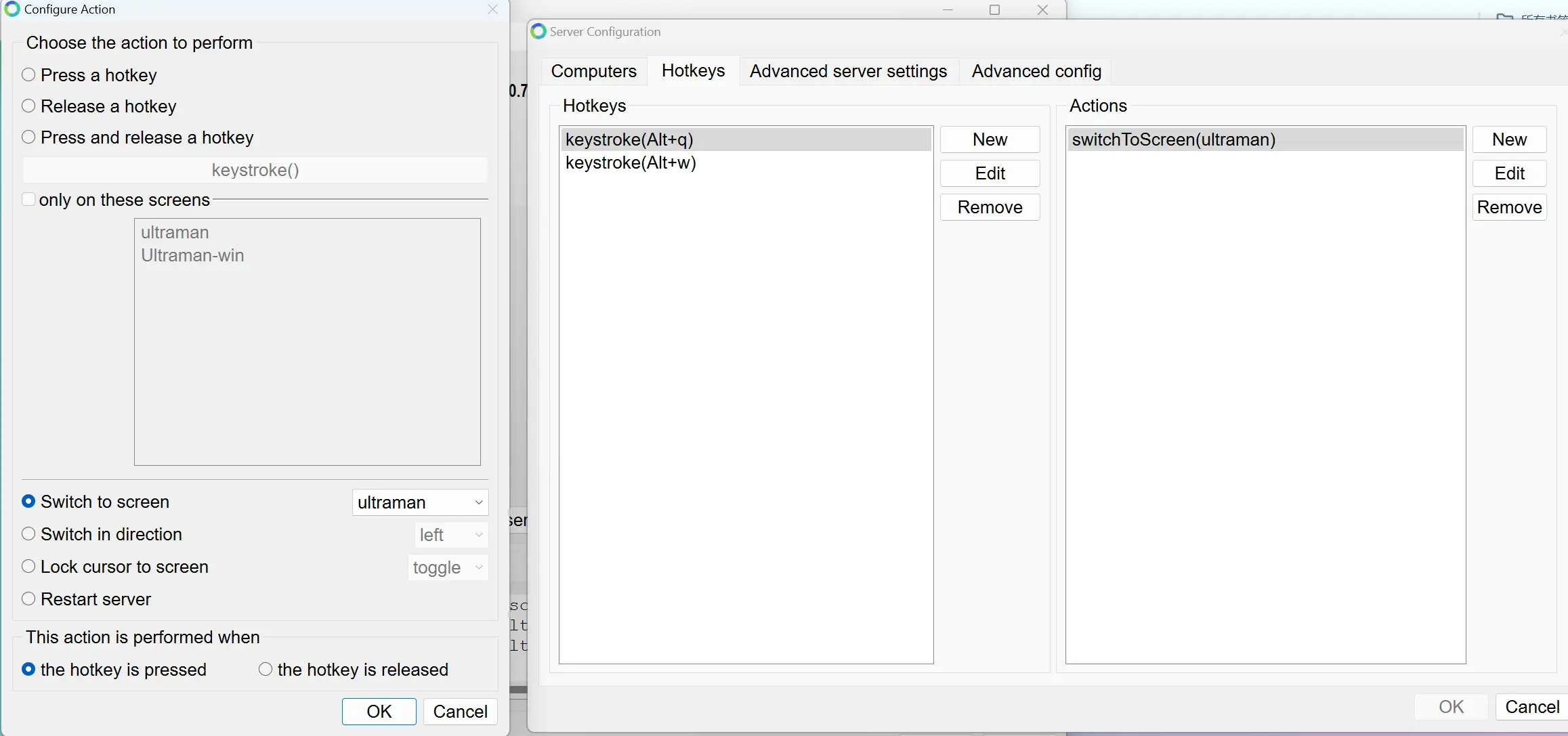The height and width of the screenshot is (736, 1568).
Task: Close the Configure Action dialog
Action: (x=492, y=9)
